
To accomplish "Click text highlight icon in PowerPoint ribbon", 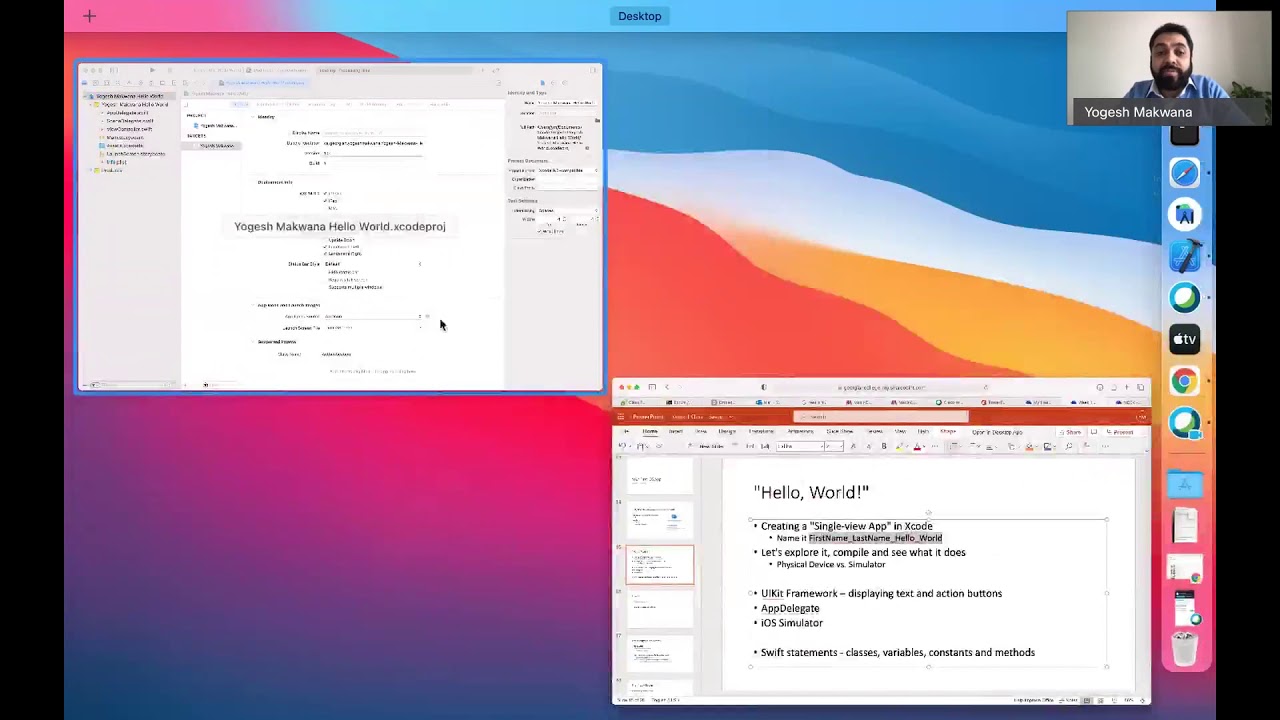I will 900,446.
